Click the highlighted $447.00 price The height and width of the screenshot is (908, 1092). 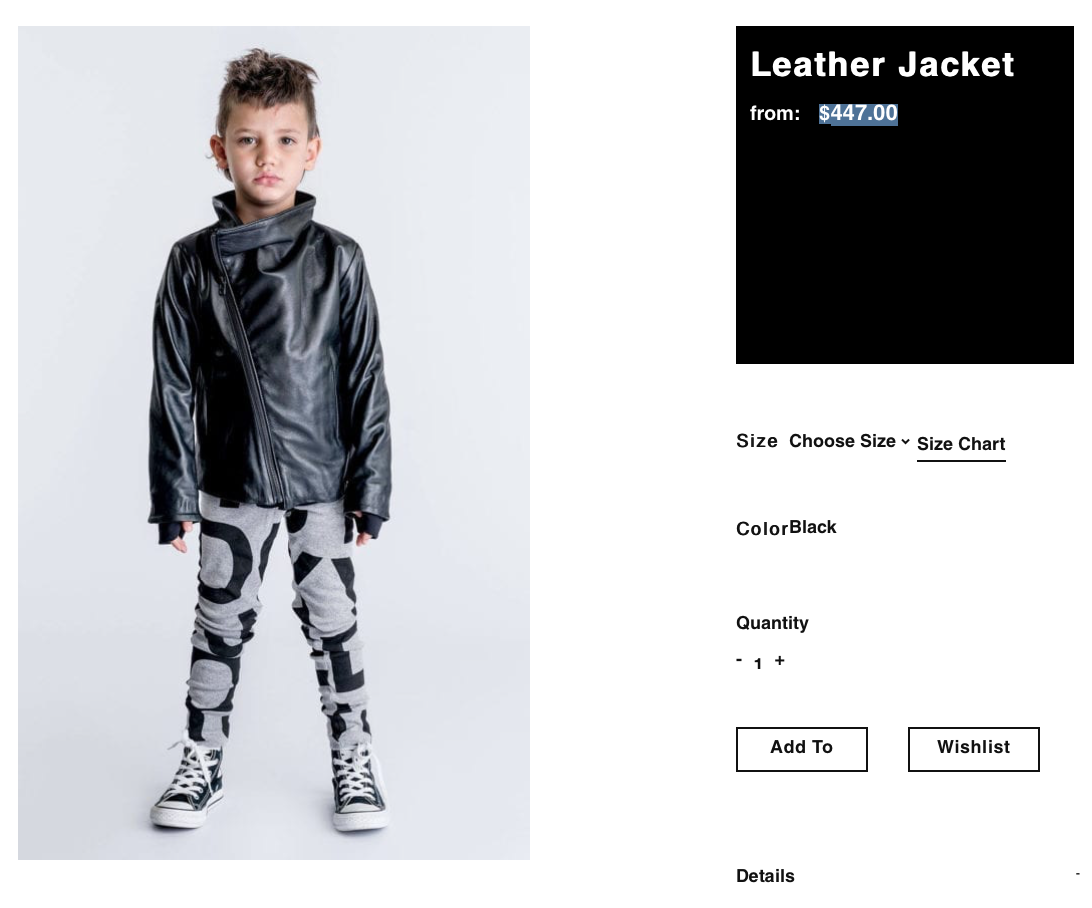[858, 113]
